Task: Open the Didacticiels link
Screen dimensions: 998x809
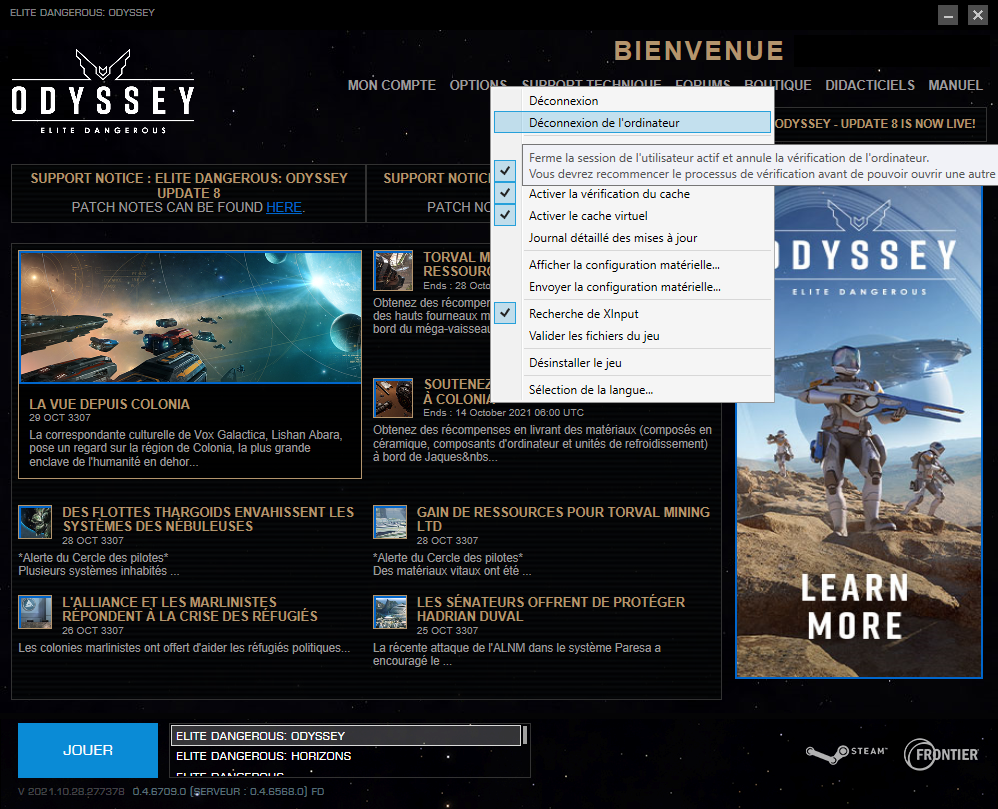Action: pyautogui.click(x=869, y=85)
